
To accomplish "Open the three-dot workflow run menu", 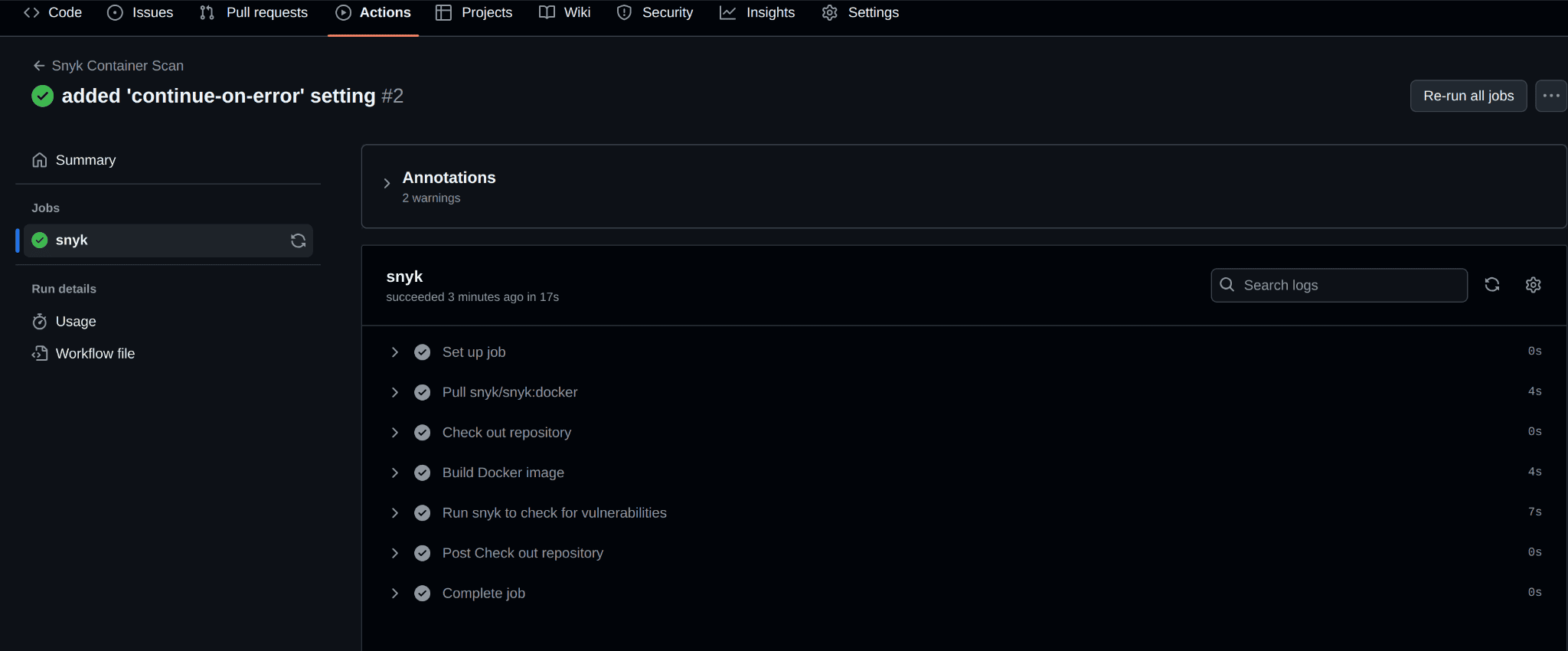I will pos(1551,96).
